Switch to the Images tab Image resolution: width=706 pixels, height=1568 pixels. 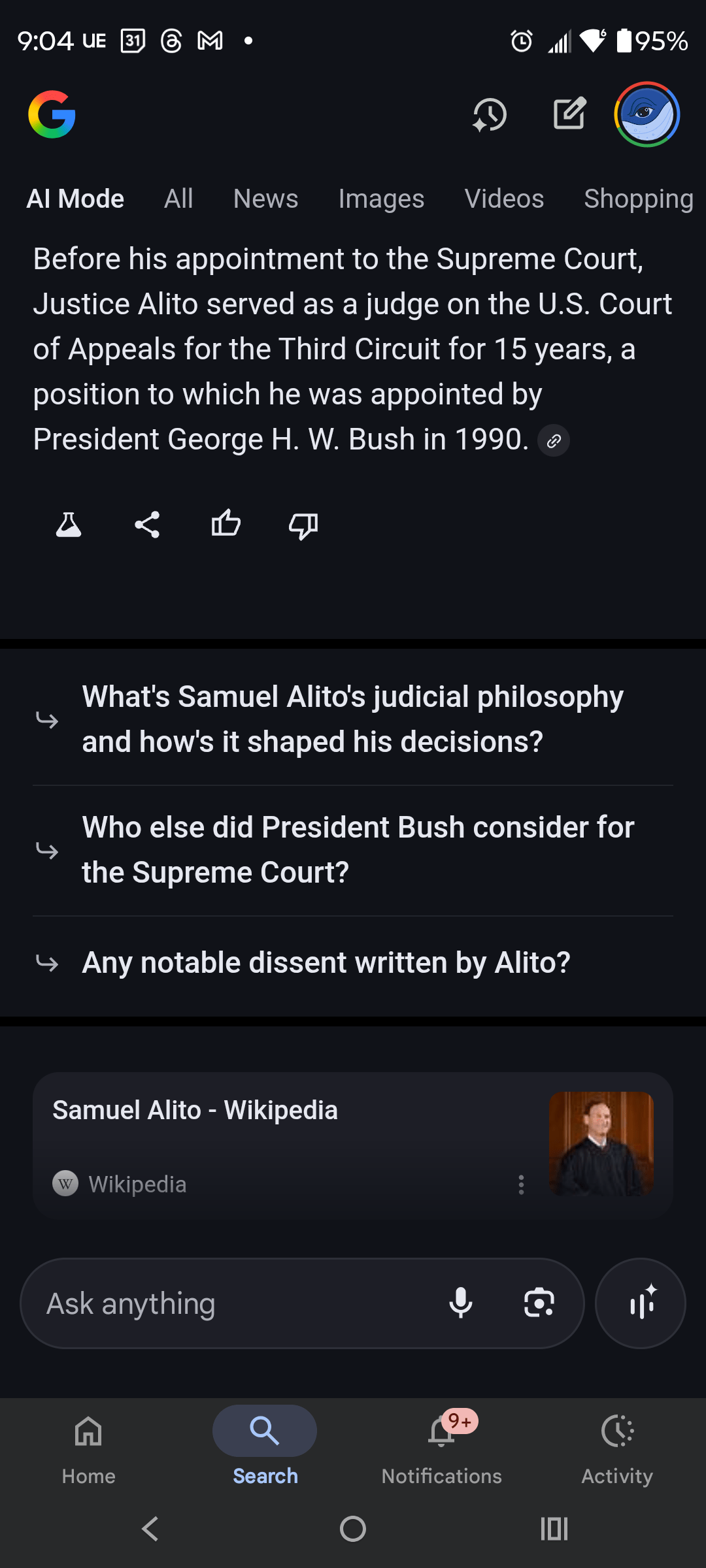(x=381, y=199)
